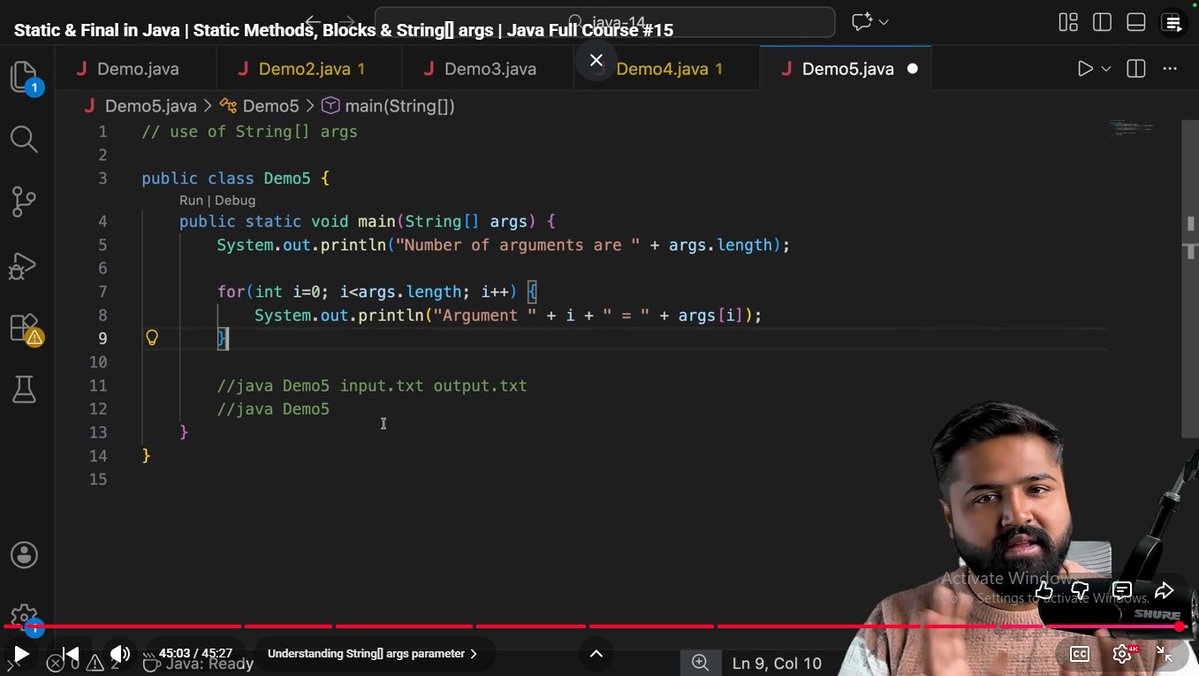This screenshot has height=676, width=1199.
Task: Click the comment '//java Demo5 input.txt output.txt'
Action: (372, 385)
